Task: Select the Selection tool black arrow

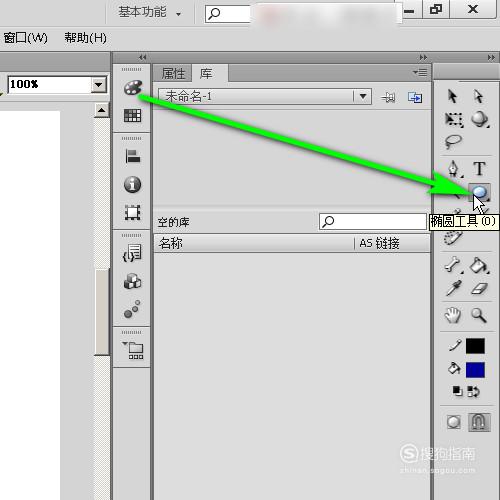Action: pyautogui.click(x=452, y=96)
